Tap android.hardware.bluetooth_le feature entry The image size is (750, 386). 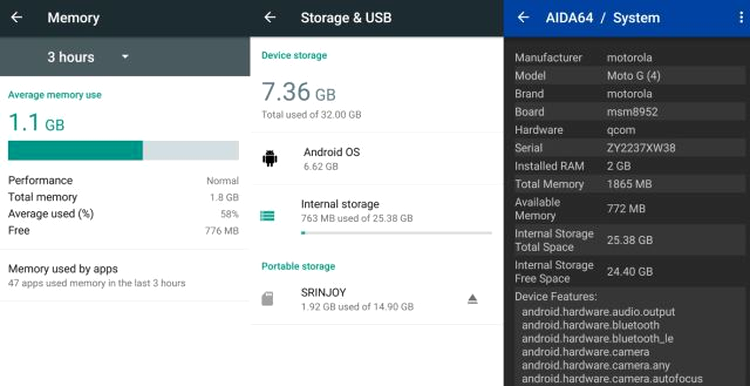point(597,339)
